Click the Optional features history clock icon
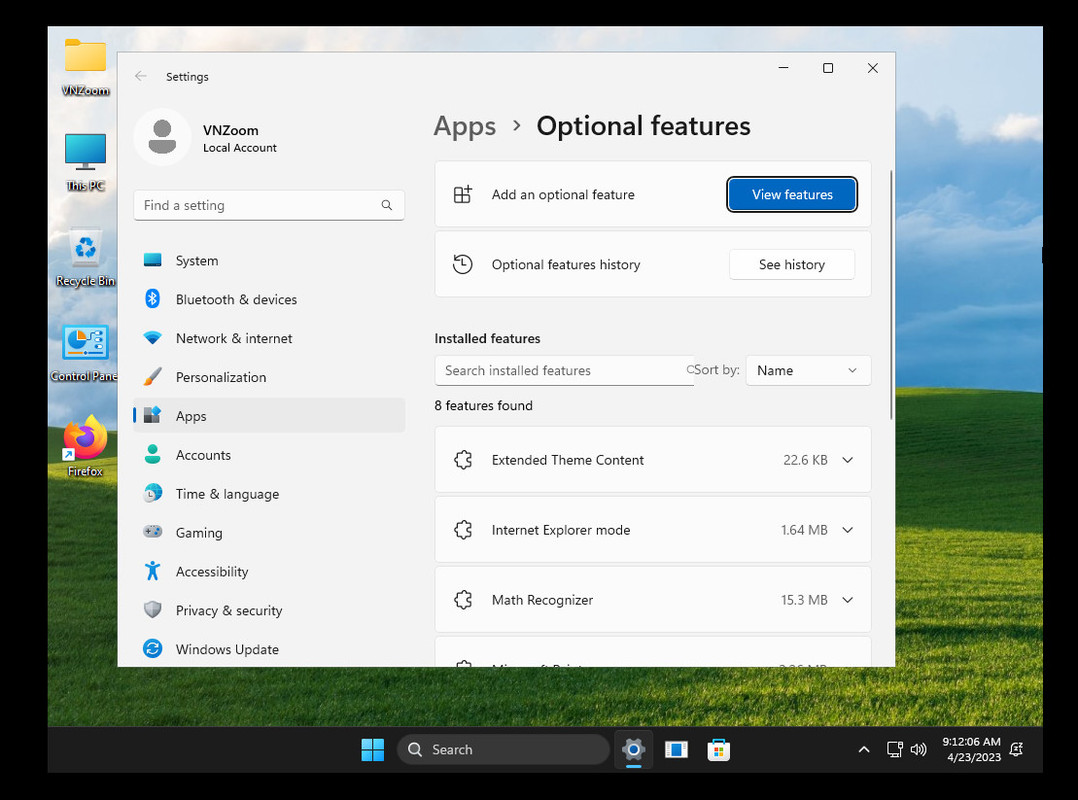 [463, 264]
